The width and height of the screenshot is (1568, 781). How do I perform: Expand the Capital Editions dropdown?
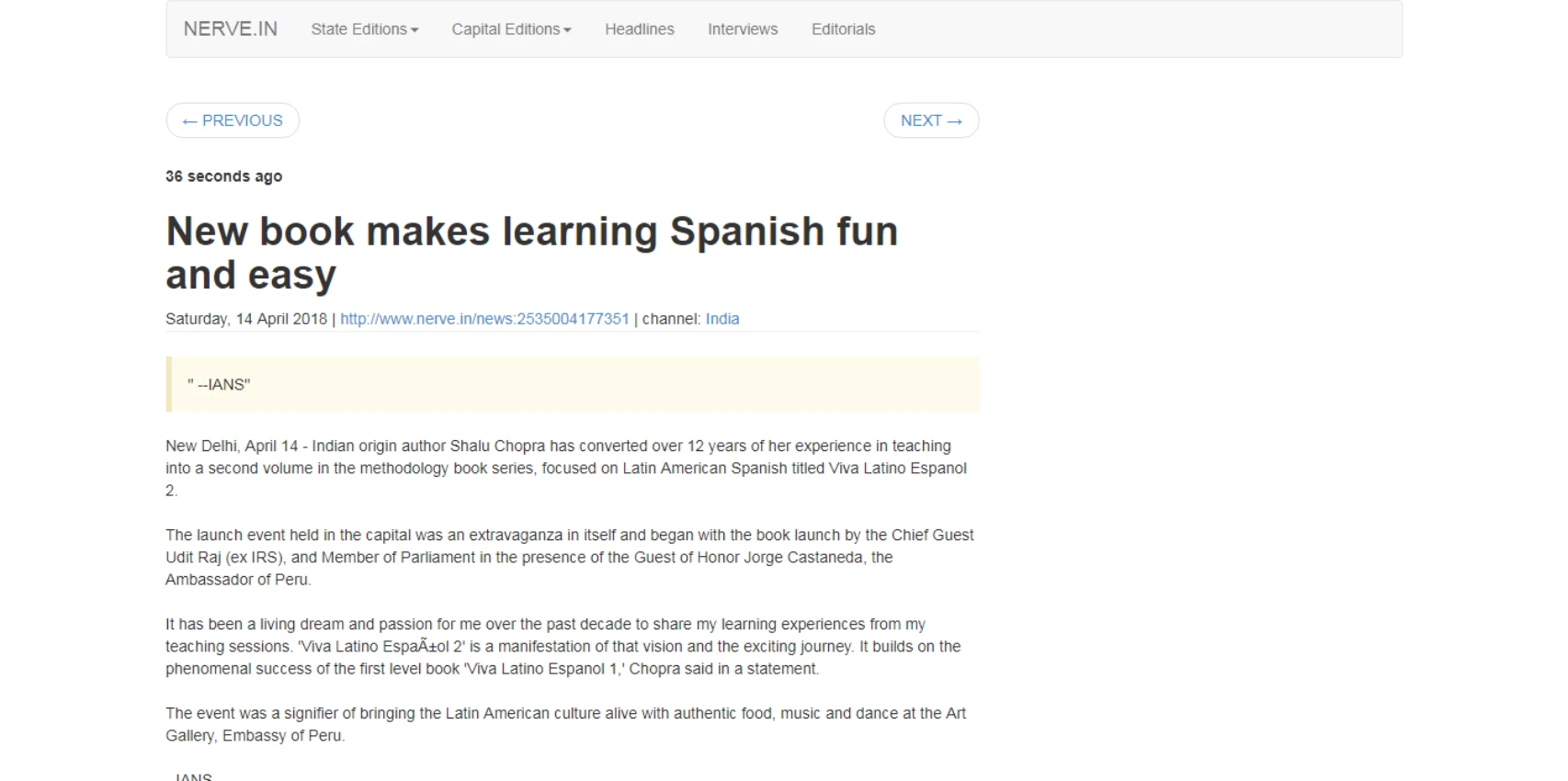511,29
